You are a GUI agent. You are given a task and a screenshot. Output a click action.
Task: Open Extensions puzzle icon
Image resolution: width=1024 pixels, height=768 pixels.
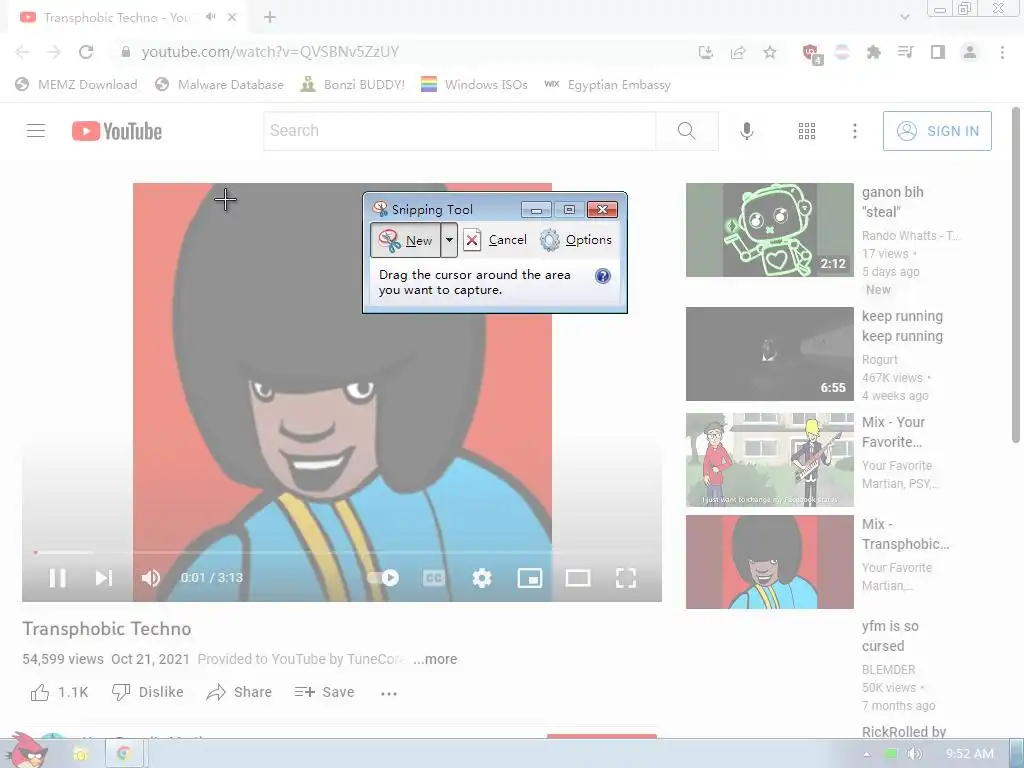(874, 52)
